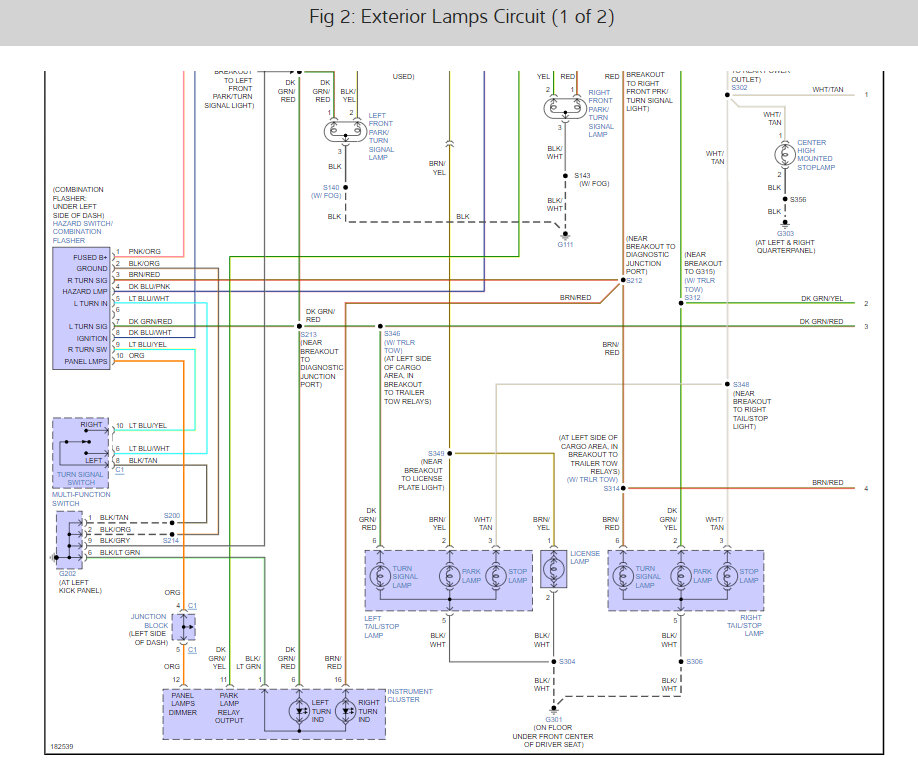The height and width of the screenshot is (779, 918).
Task: Click the BLK/LT GRN wire label
Action: [120, 552]
